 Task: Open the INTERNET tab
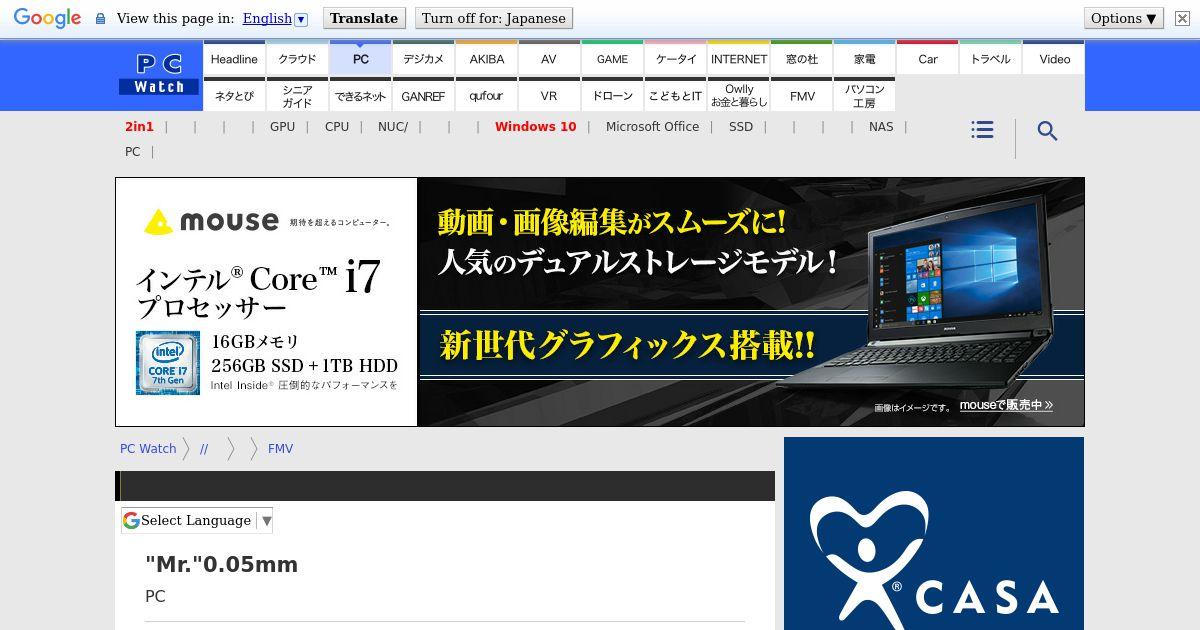[x=738, y=58]
